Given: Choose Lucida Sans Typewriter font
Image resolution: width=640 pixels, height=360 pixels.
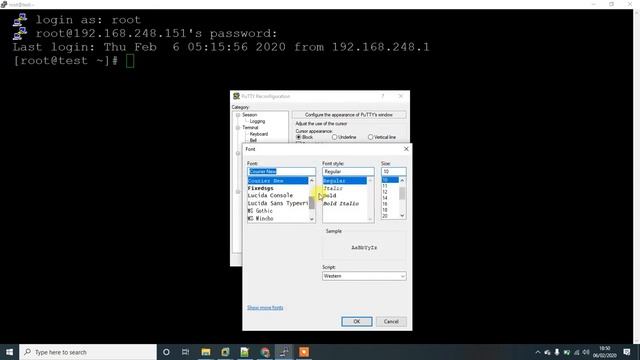Looking at the screenshot, I should (278, 203).
